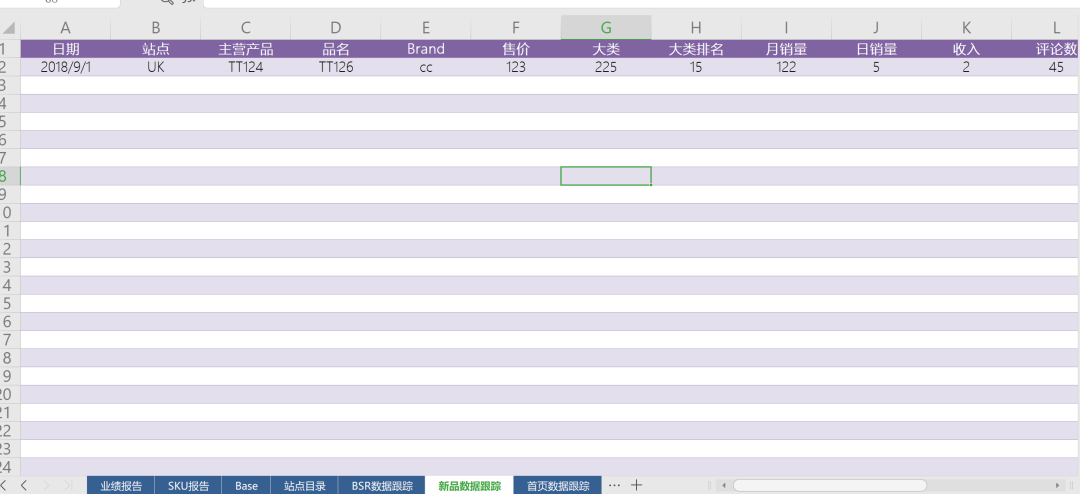The height and width of the screenshot is (494, 1080).
Task: Select the cell containing TT126
Action: 335,67
